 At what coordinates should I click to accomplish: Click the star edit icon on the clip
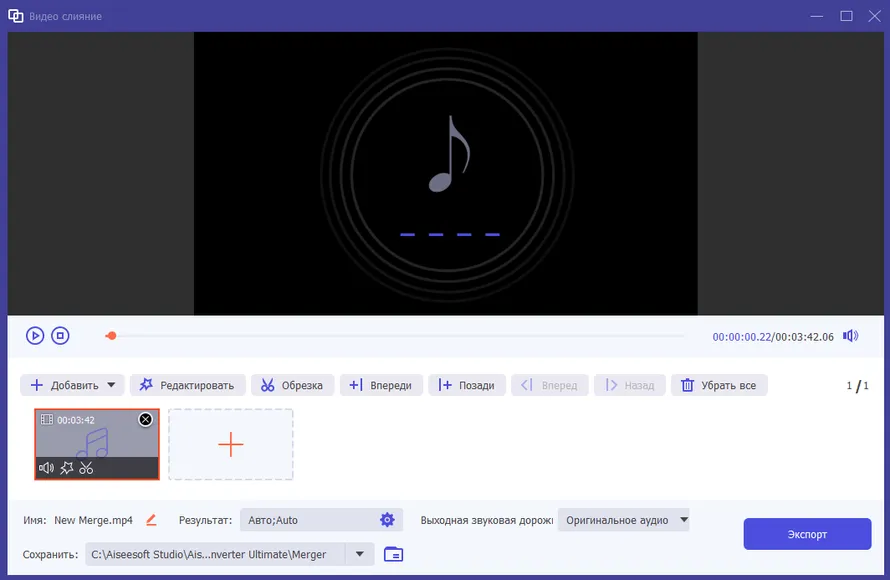tap(67, 468)
